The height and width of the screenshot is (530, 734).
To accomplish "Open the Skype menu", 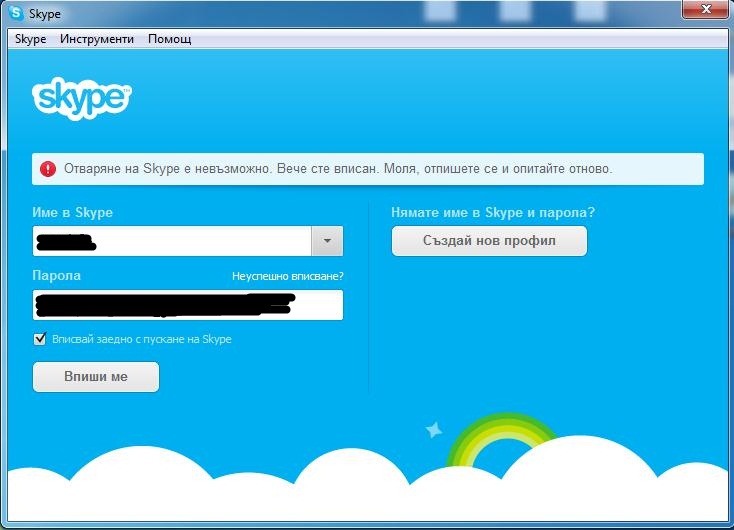I will tap(30, 39).
